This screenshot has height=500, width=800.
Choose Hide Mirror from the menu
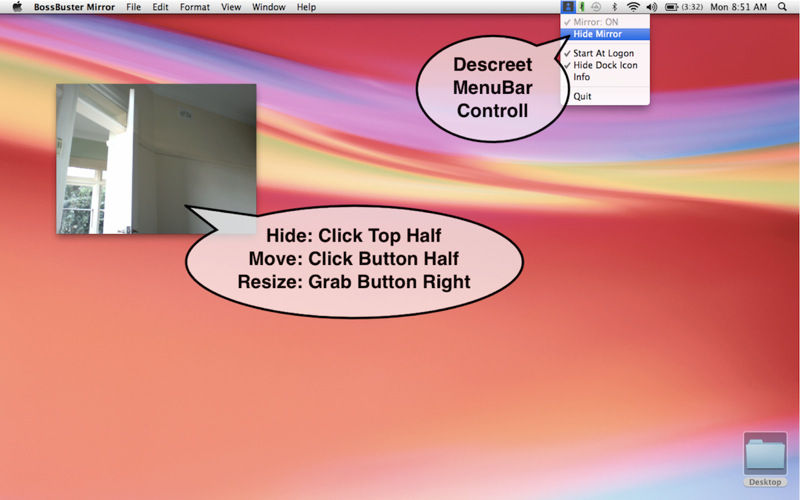[605, 34]
